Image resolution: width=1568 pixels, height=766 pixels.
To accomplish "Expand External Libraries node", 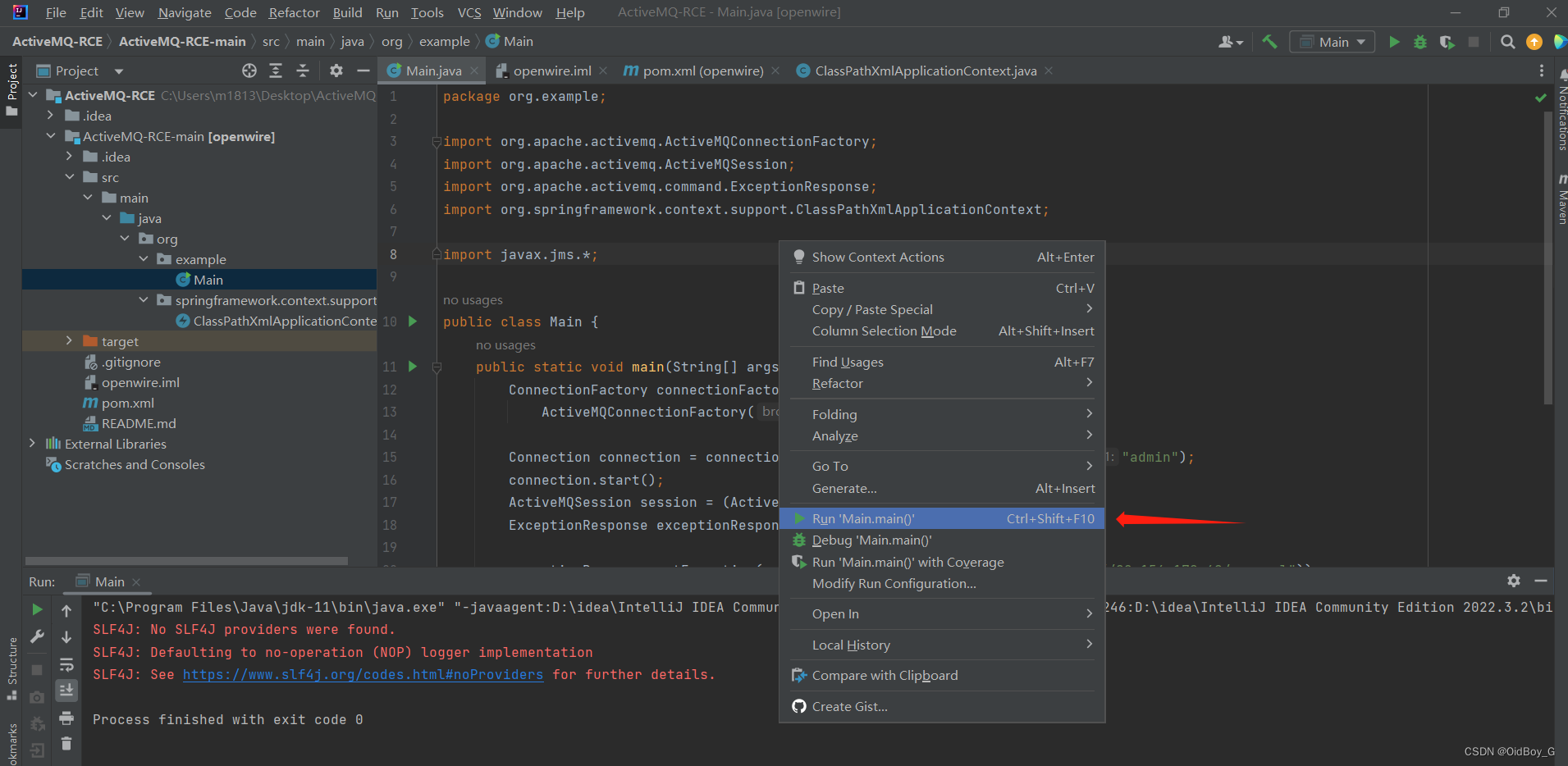I will click(x=33, y=444).
